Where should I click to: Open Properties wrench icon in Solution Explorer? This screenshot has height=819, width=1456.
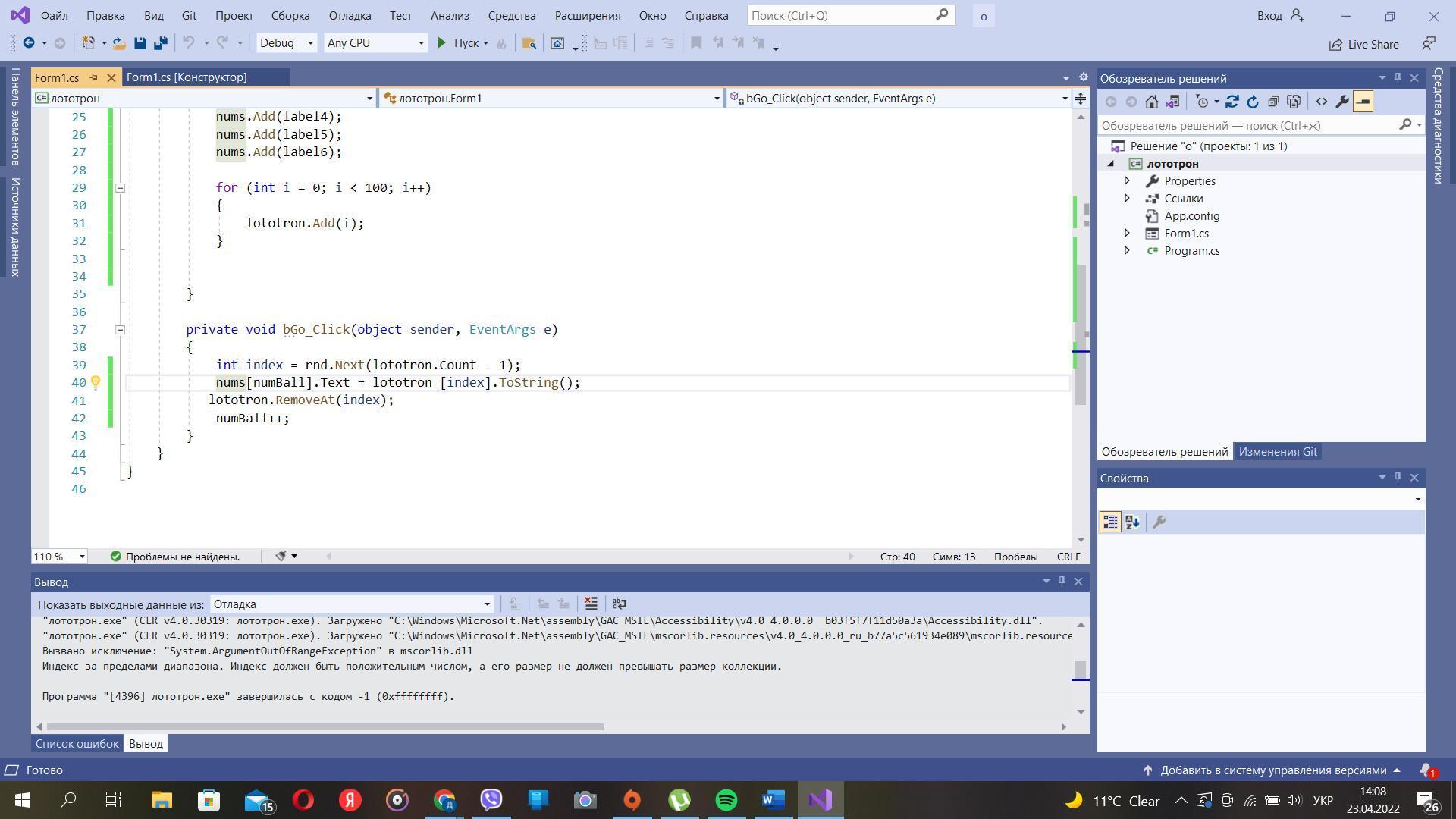point(1341,102)
